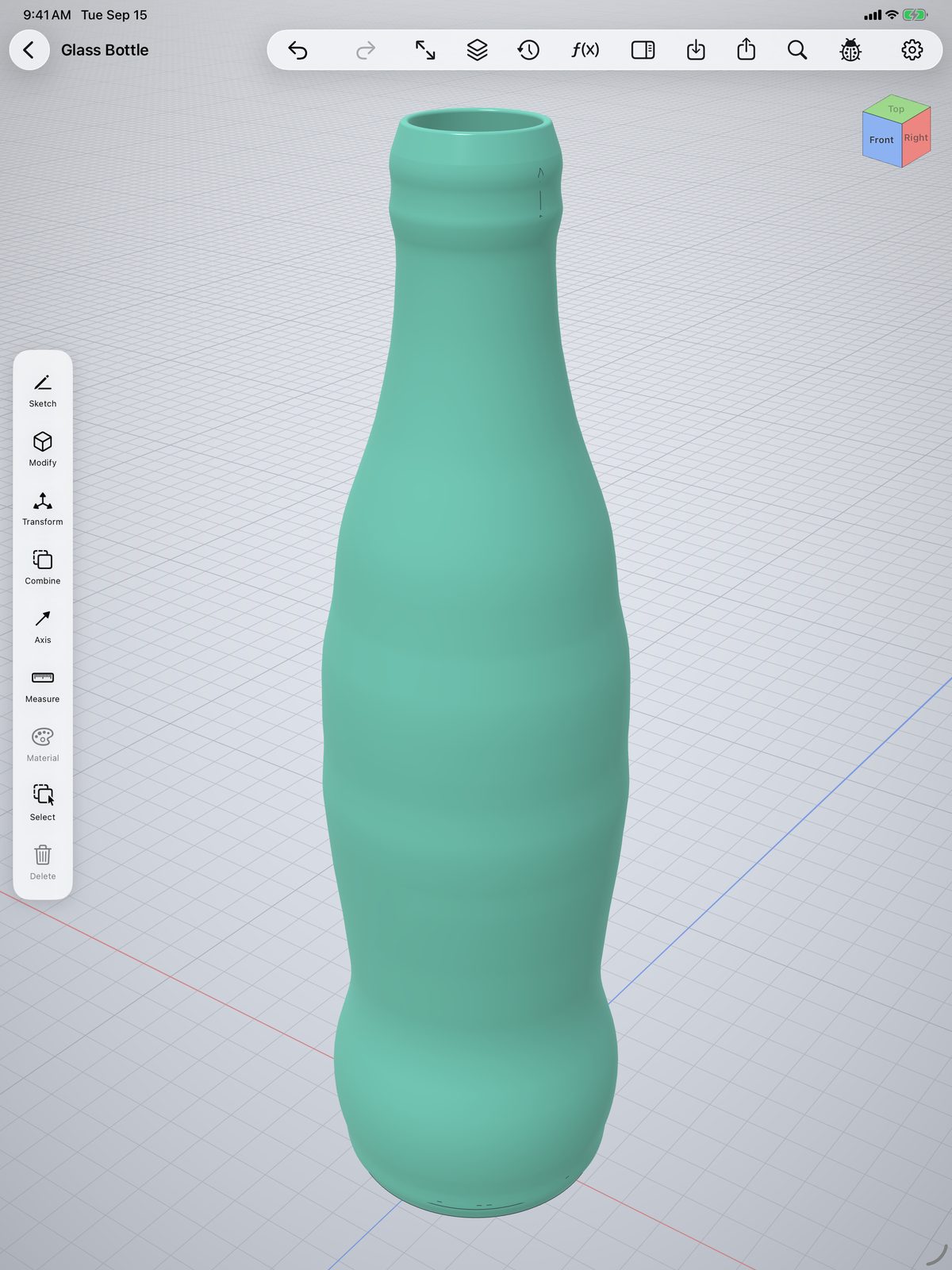The image size is (952, 1270).
Task: Click the Right face of view cube
Action: 916,137
